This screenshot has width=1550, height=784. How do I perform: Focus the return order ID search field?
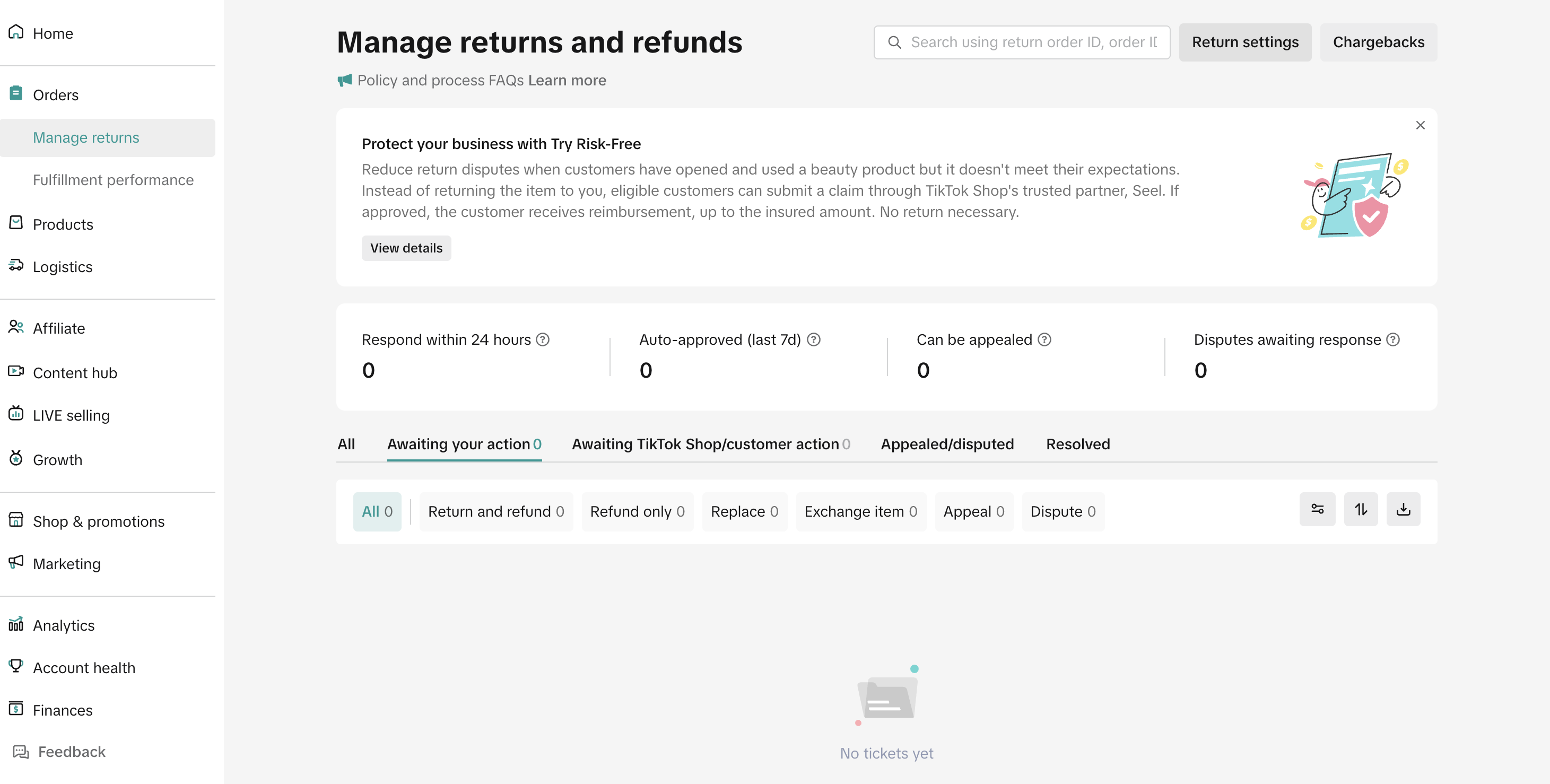(1022, 42)
